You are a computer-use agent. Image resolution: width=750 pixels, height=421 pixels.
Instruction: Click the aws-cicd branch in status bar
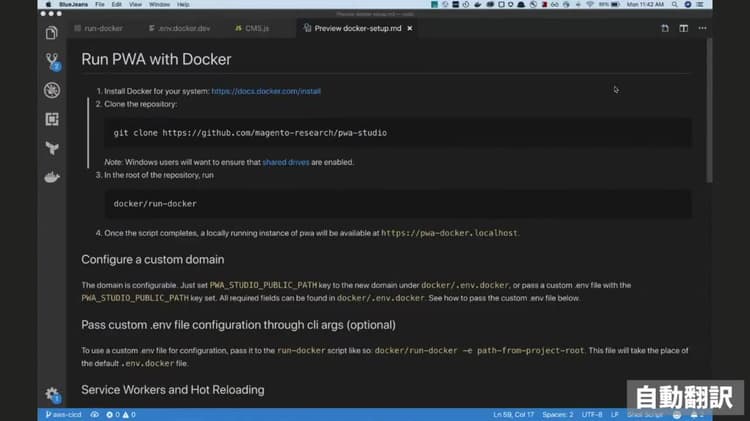pyautogui.click(x=64, y=414)
